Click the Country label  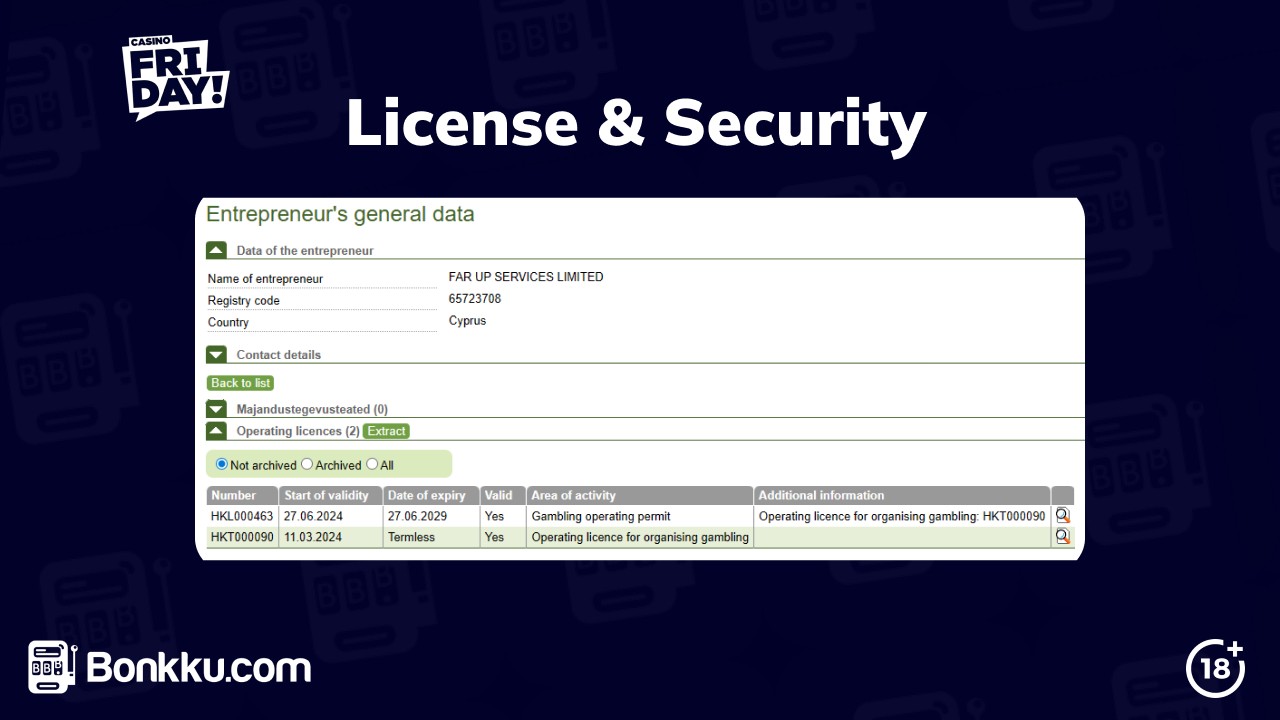[228, 323]
